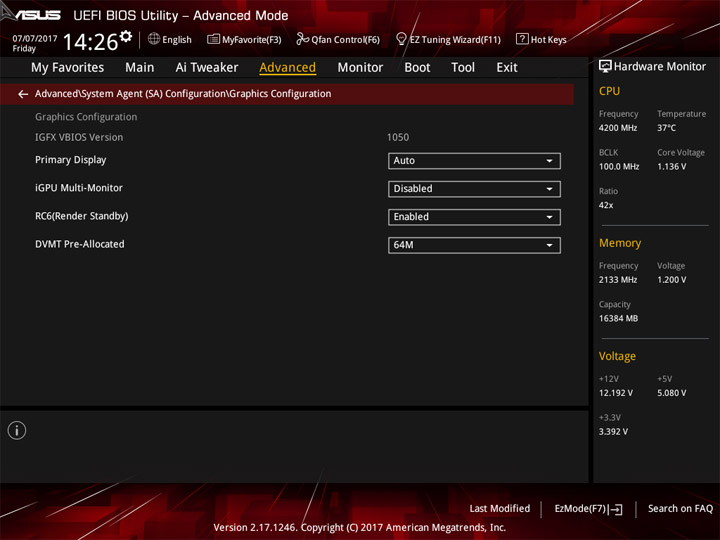This screenshot has width=720, height=540.
Task: Switch to the Main tab
Action: 140,68
